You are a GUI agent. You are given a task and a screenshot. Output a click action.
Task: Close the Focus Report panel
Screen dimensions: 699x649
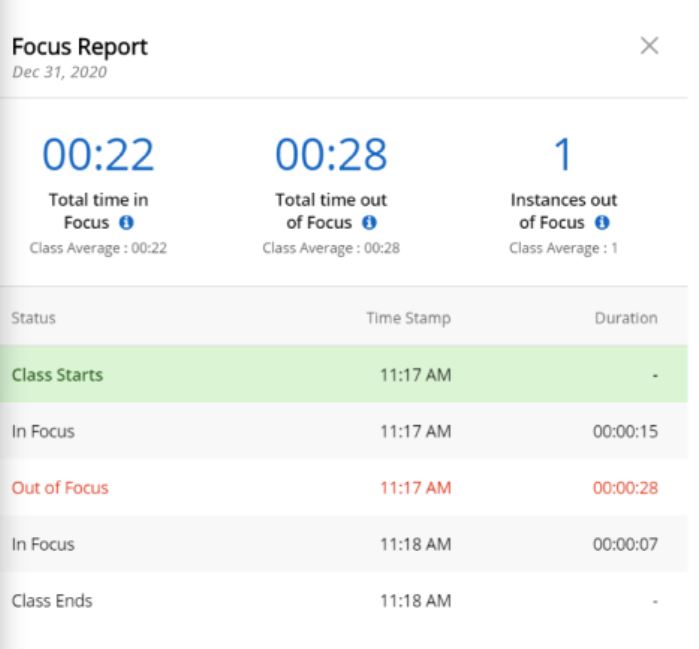click(x=649, y=47)
